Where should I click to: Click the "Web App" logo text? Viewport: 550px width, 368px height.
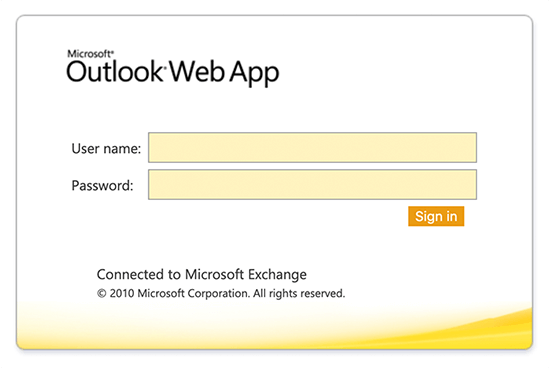tap(224, 73)
